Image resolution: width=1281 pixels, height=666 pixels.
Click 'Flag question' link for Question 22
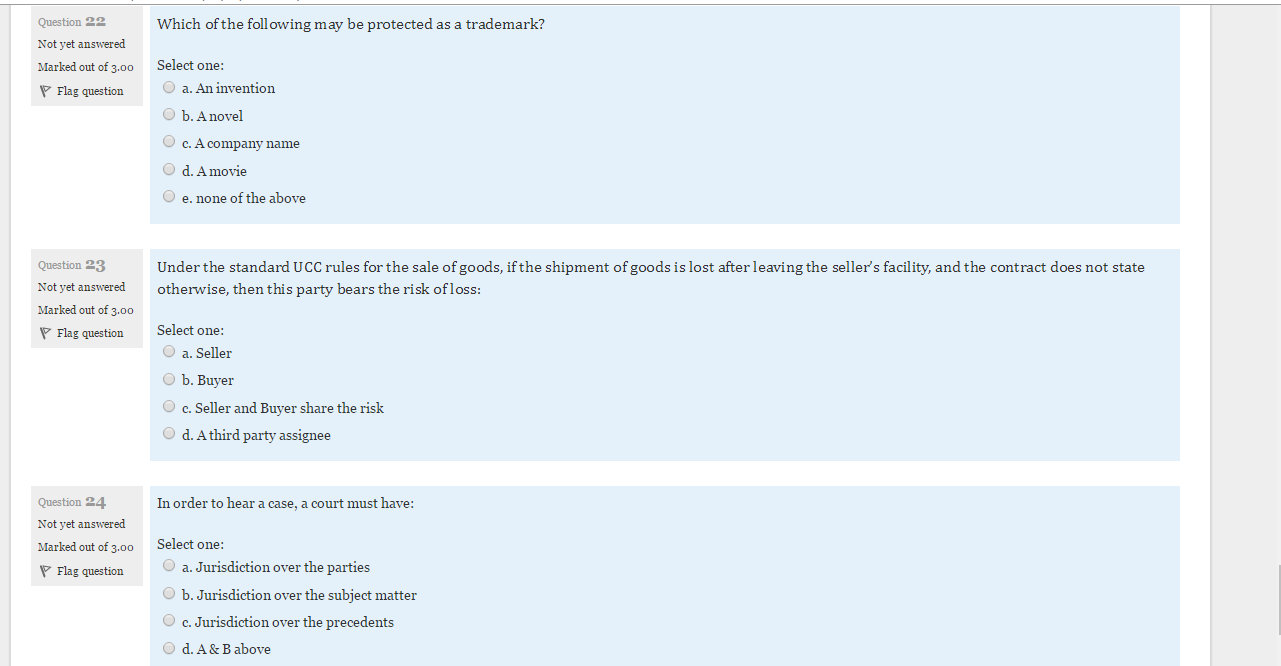pyautogui.click(x=90, y=91)
